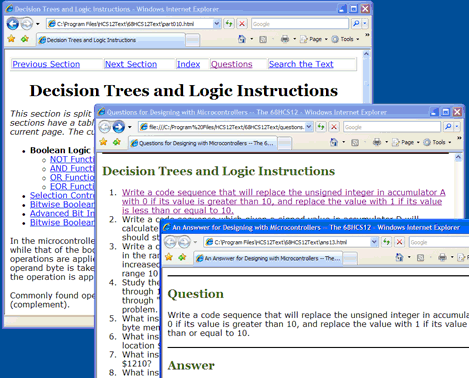Viewport: 469px width, 378px height.
Task: Click Home icon in Decision Trees window
Action: pyautogui.click(x=242, y=39)
